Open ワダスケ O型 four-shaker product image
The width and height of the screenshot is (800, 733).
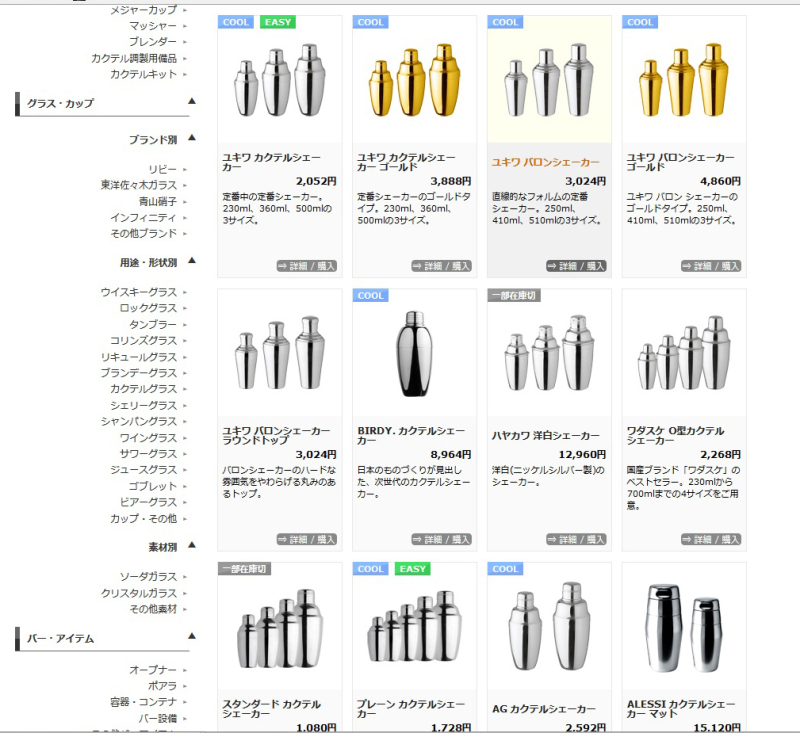684,353
